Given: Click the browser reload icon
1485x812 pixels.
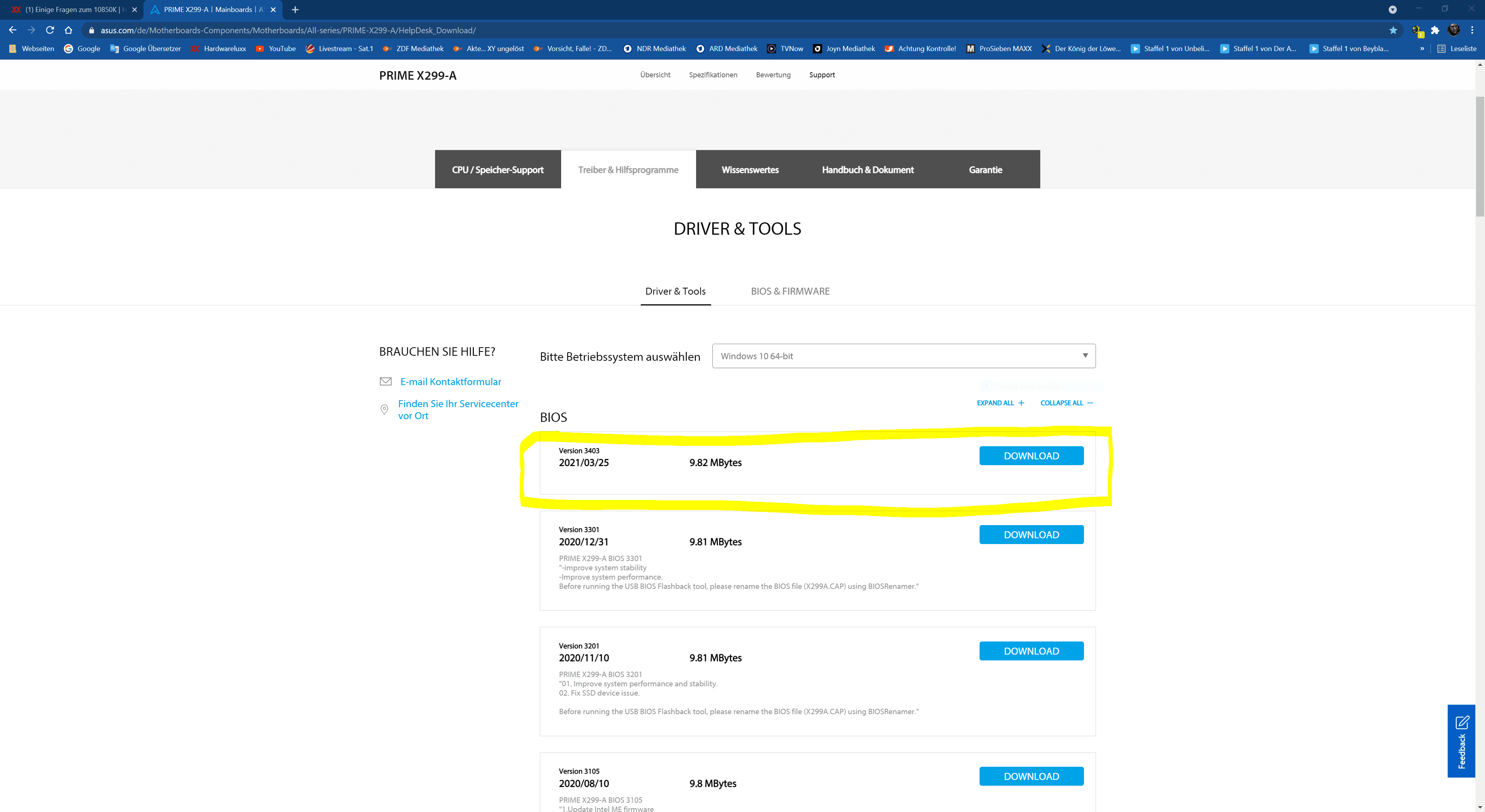Looking at the screenshot, I should click(x=50, y=30).
